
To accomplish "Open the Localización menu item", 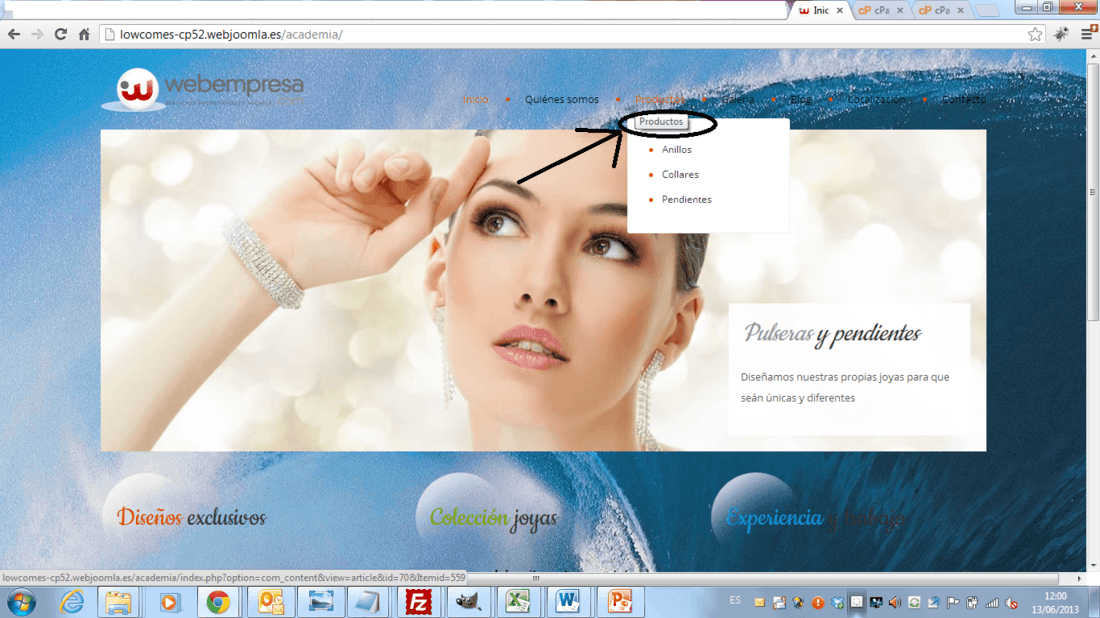I will click(876, 100).
